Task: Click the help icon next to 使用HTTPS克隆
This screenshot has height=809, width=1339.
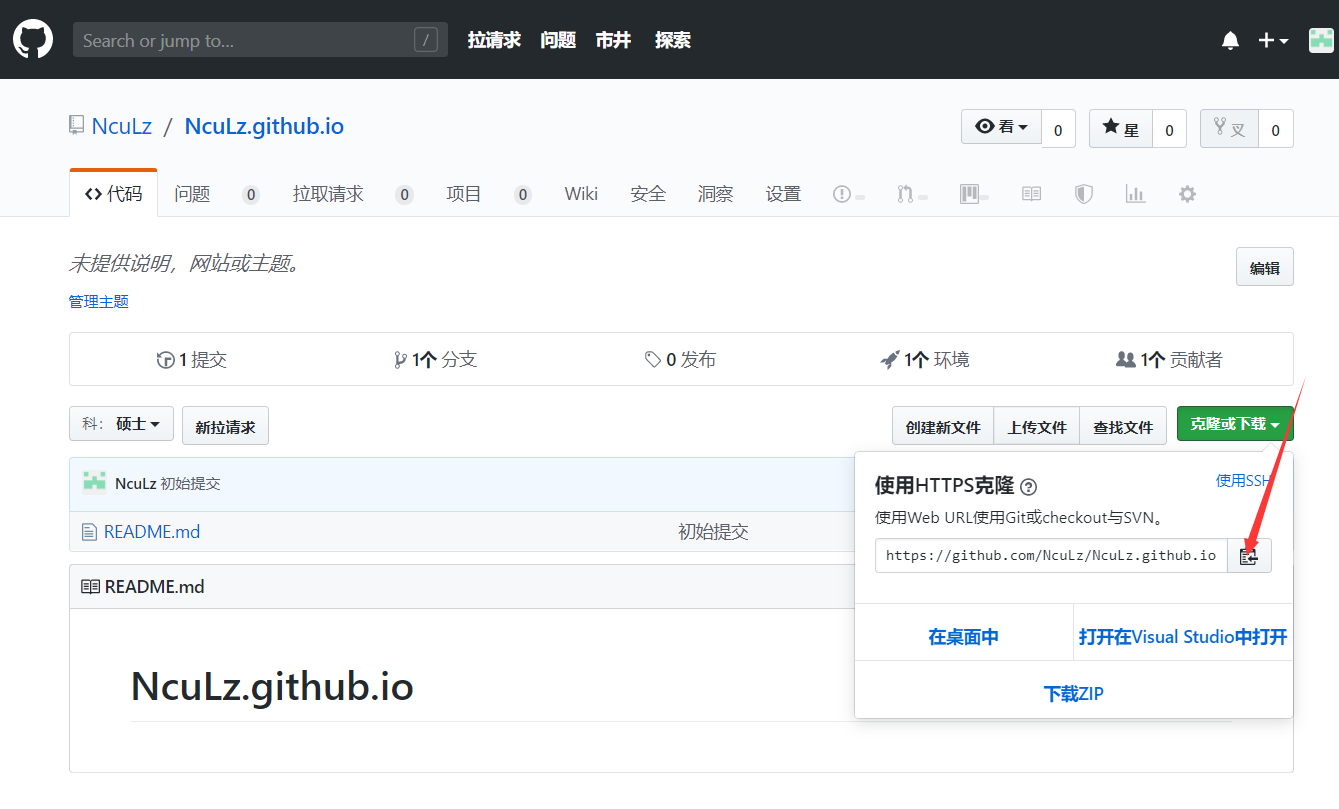Action: point(1028,487)
